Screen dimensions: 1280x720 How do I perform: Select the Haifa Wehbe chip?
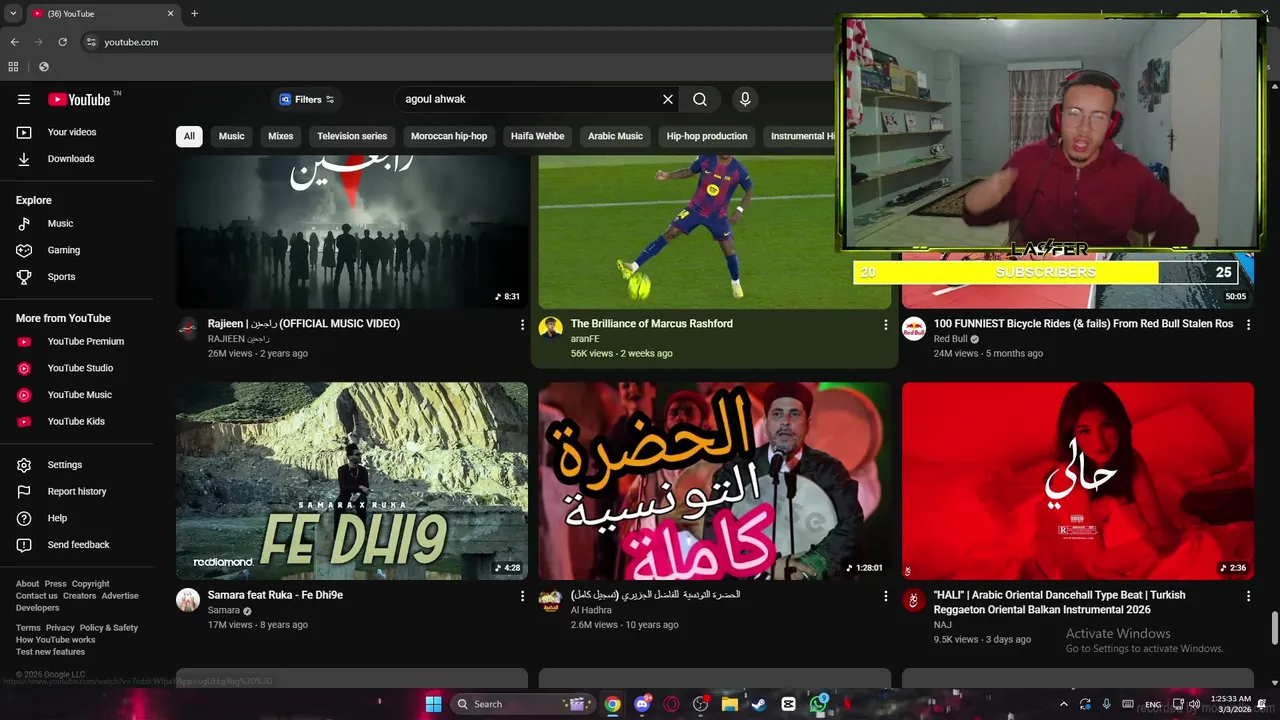tap(538, 136)
